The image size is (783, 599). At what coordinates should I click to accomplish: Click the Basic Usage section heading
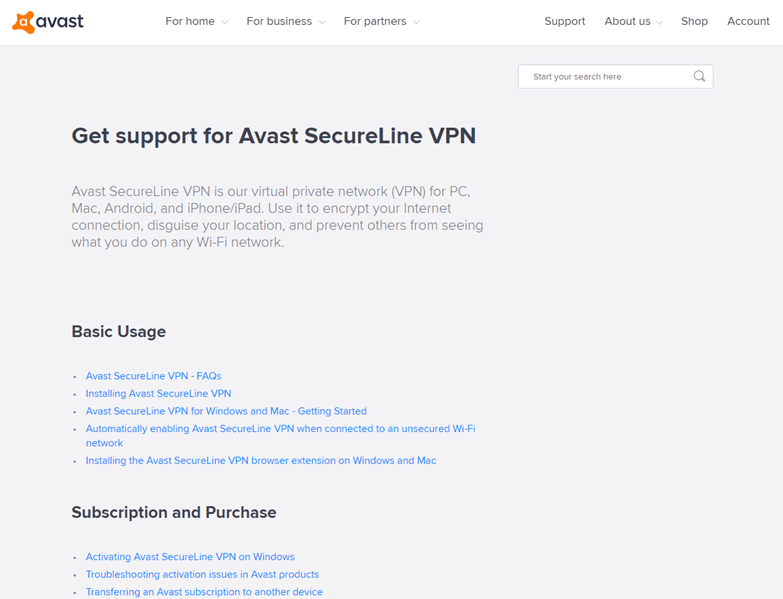click(x=119, y=331)
